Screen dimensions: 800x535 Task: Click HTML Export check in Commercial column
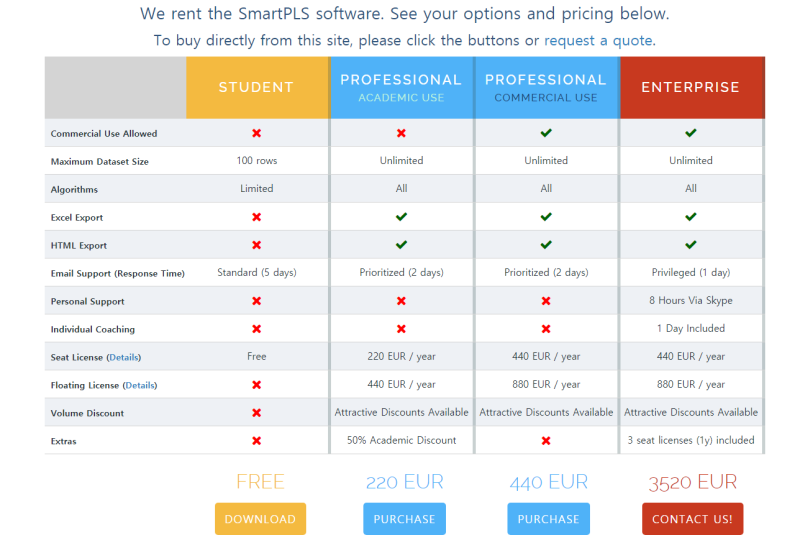[x=546, y=245]
